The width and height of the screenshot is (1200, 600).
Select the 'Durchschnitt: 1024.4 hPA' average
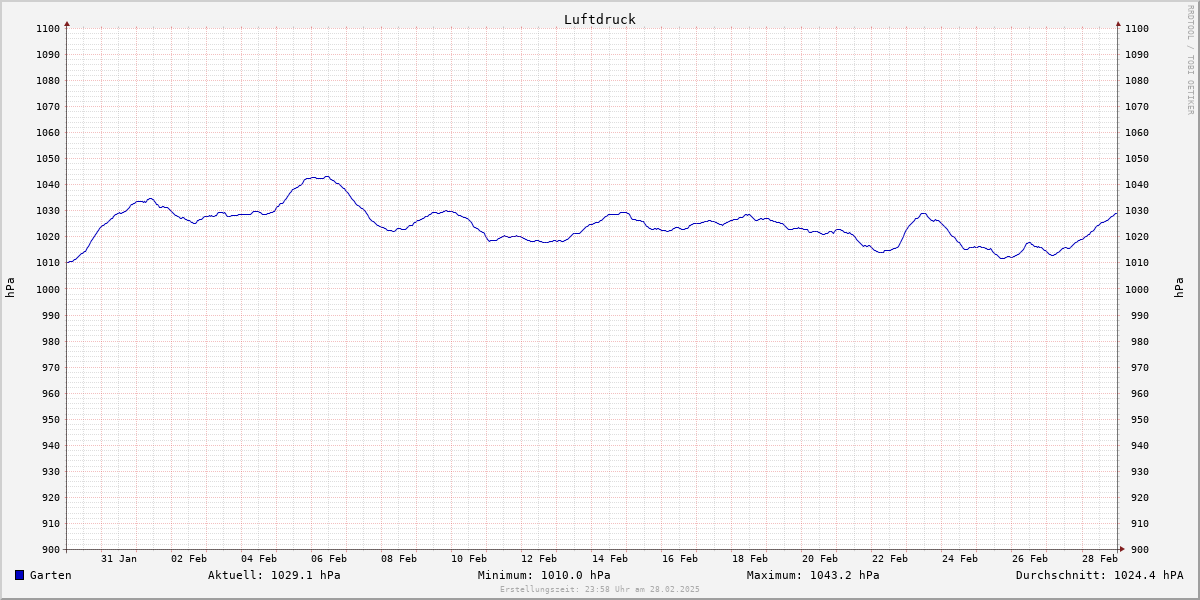[x=1099, y=575]
